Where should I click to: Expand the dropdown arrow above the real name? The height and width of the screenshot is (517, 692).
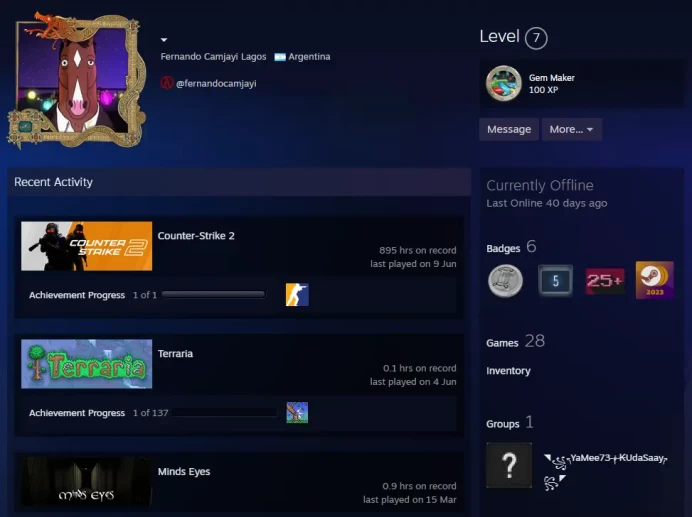[164, 40]
